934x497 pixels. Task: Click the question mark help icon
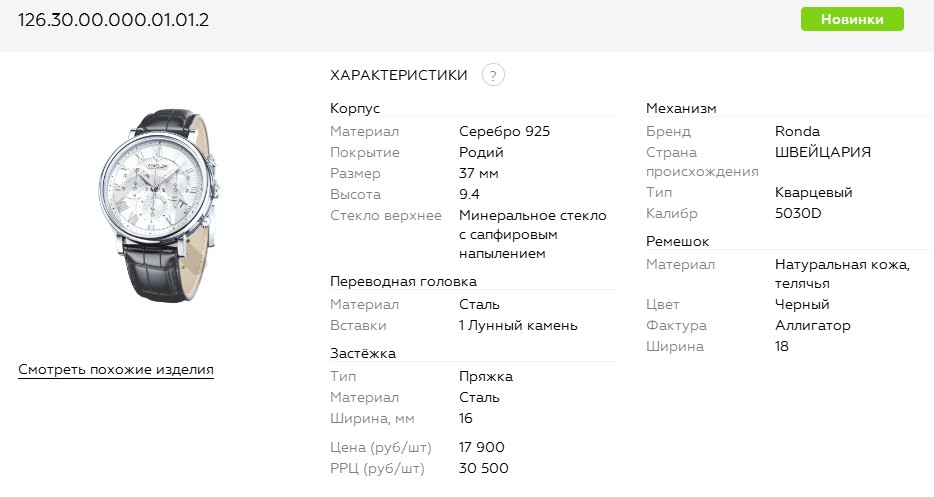(493, 75)
